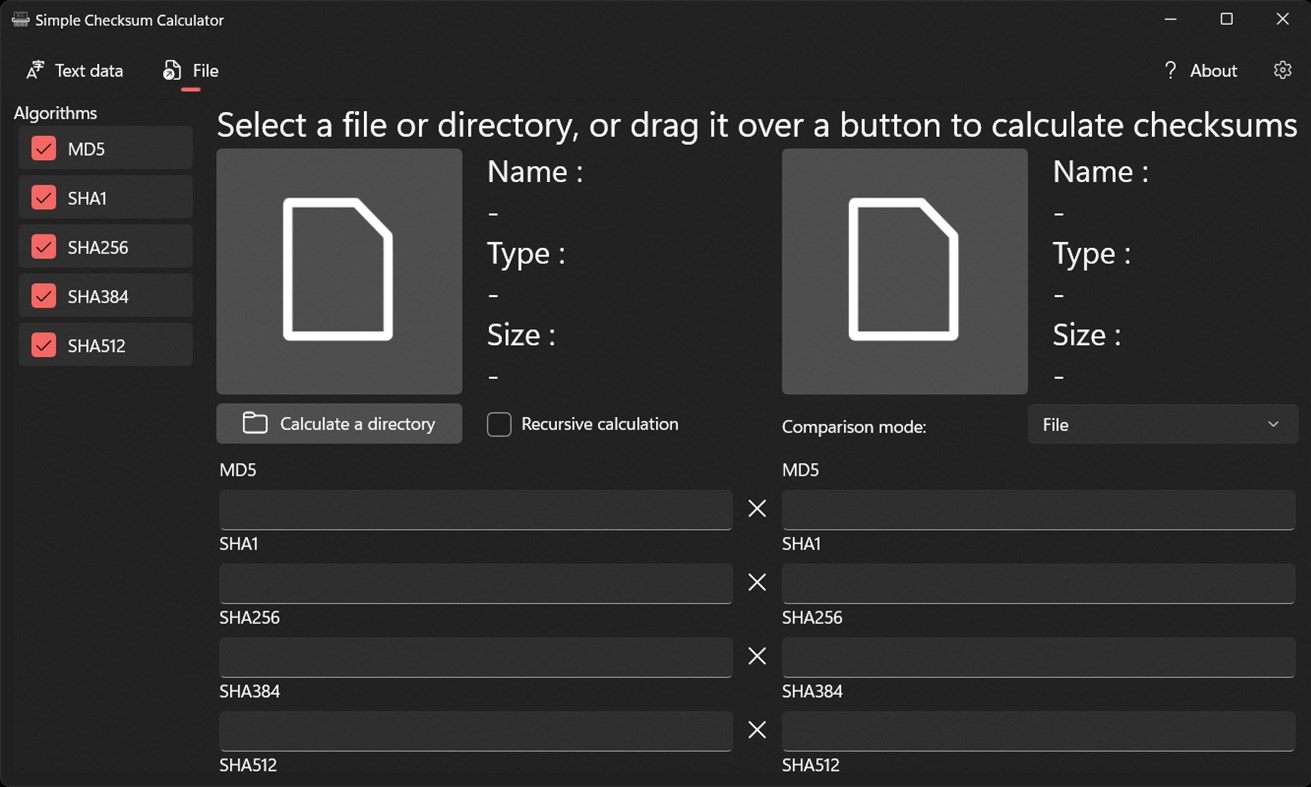Clear the MD5 checksum field
Screen dimensions: 1311x787
pyautogui.click(x=756, y=508)
